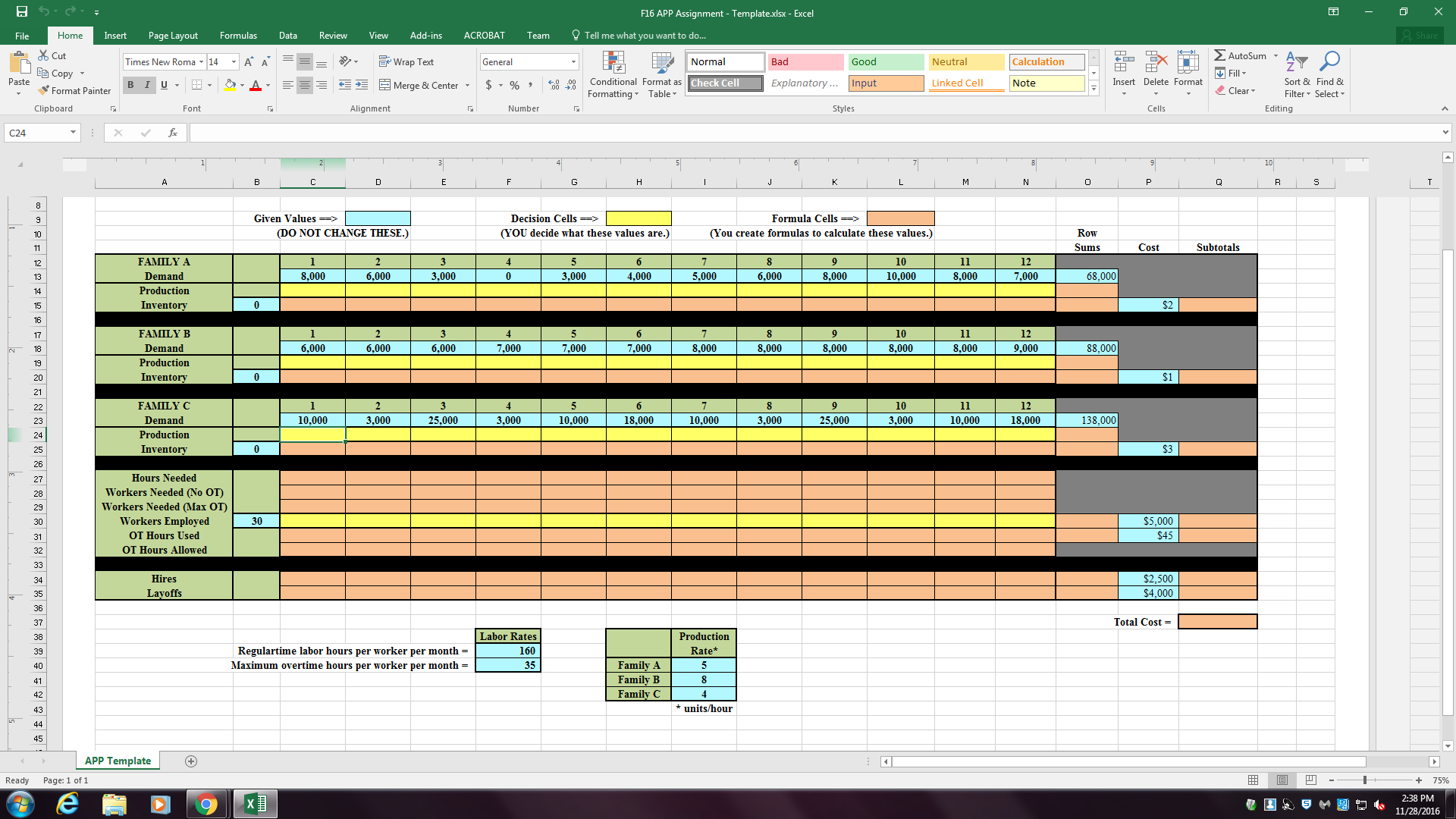1456x819 pixels.
Task: Click the Insert Function fx icon
Action: point(173,133)
